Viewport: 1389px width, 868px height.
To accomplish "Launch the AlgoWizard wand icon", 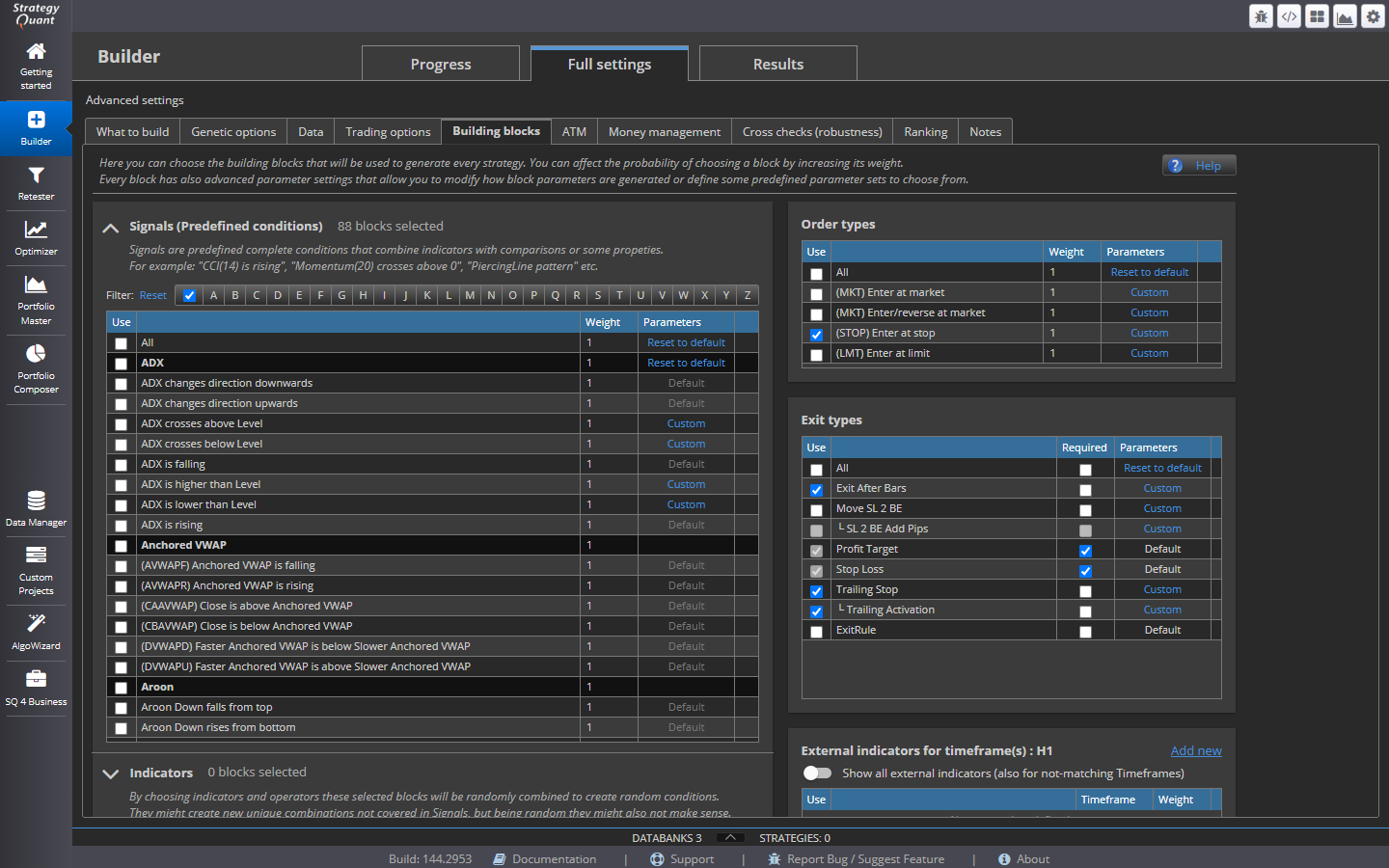I will coord(36,623).
